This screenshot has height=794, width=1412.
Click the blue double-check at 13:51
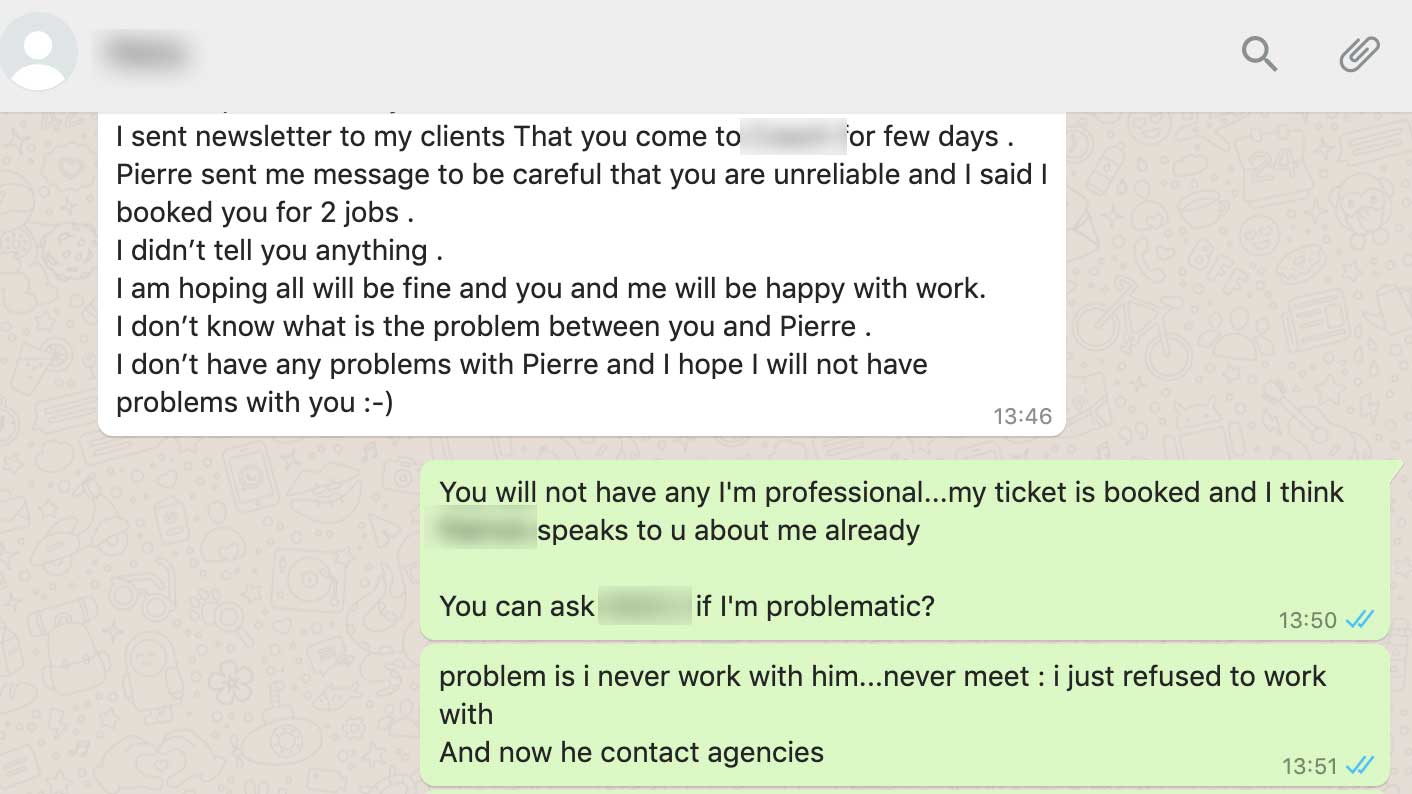click(x=1359, y=766)
